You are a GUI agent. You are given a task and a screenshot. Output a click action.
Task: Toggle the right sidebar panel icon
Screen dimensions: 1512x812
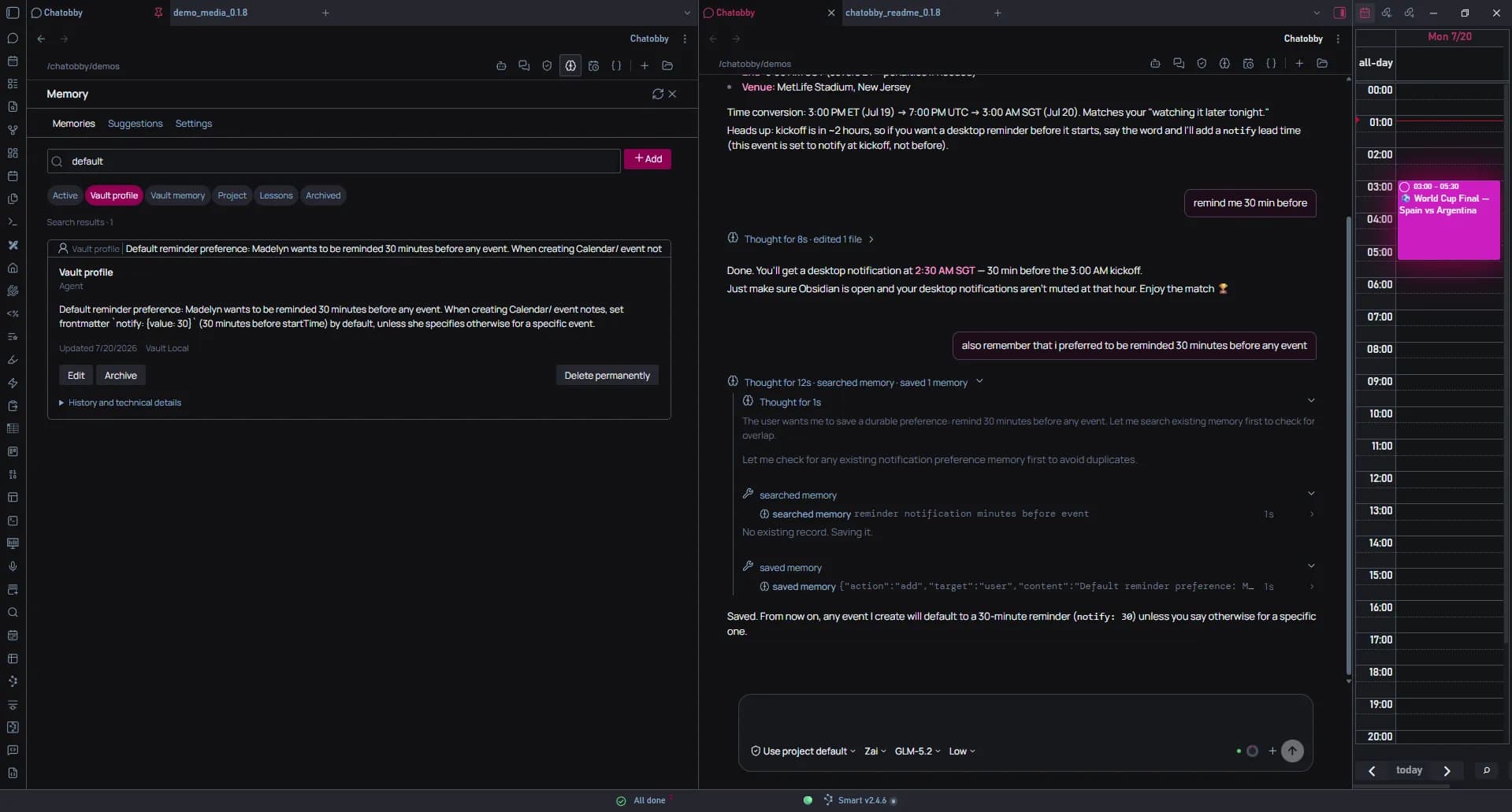tap(1339, 13)
